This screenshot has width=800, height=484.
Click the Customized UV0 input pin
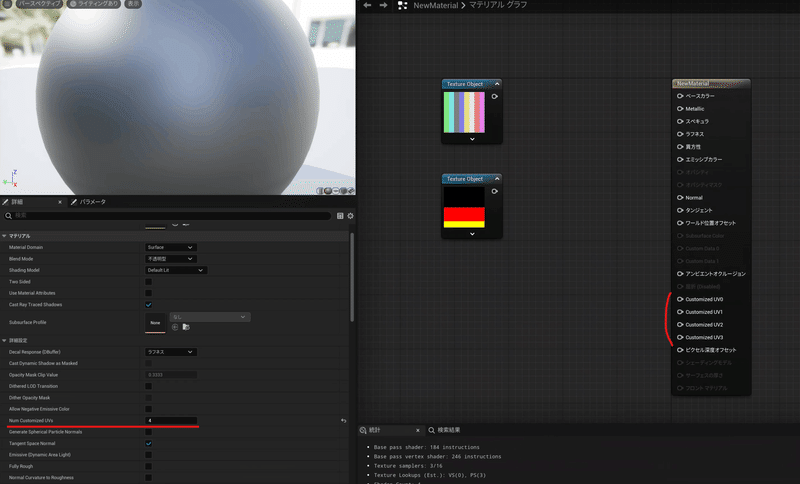click(x=680, y=299)
